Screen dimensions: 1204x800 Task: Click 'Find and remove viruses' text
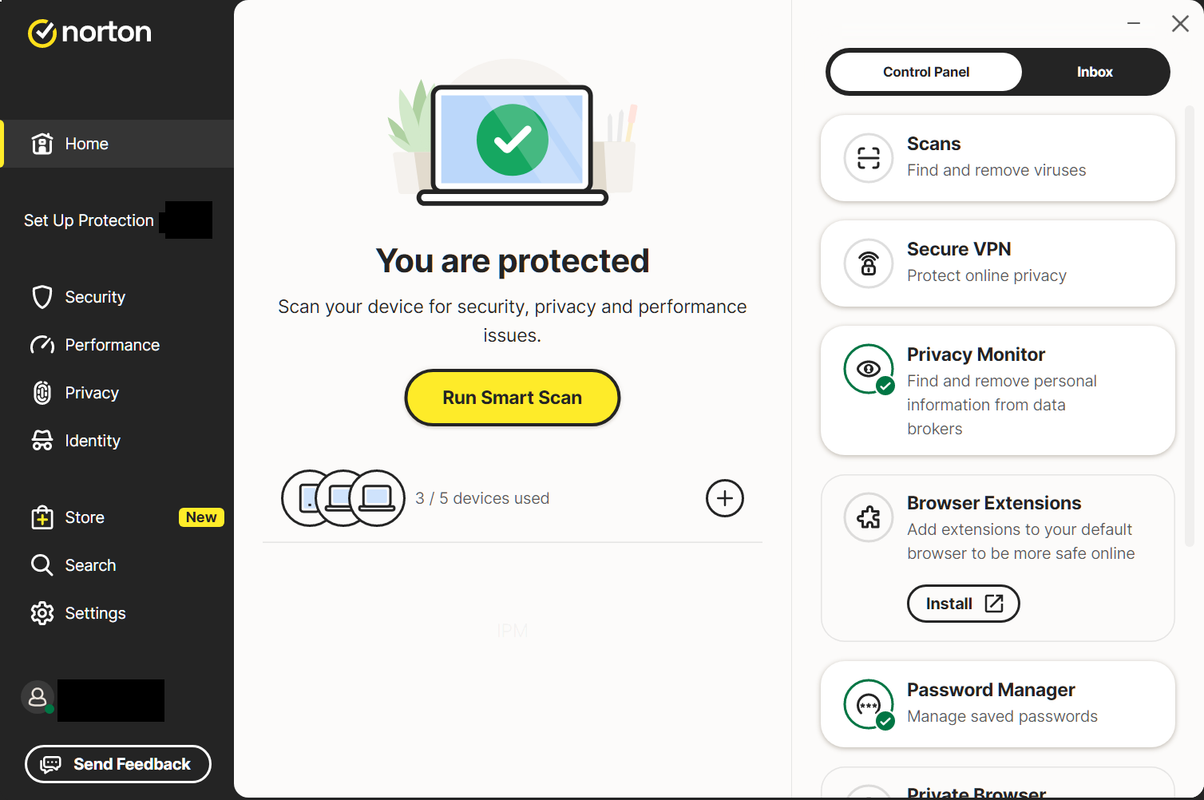tap(996, 170)
